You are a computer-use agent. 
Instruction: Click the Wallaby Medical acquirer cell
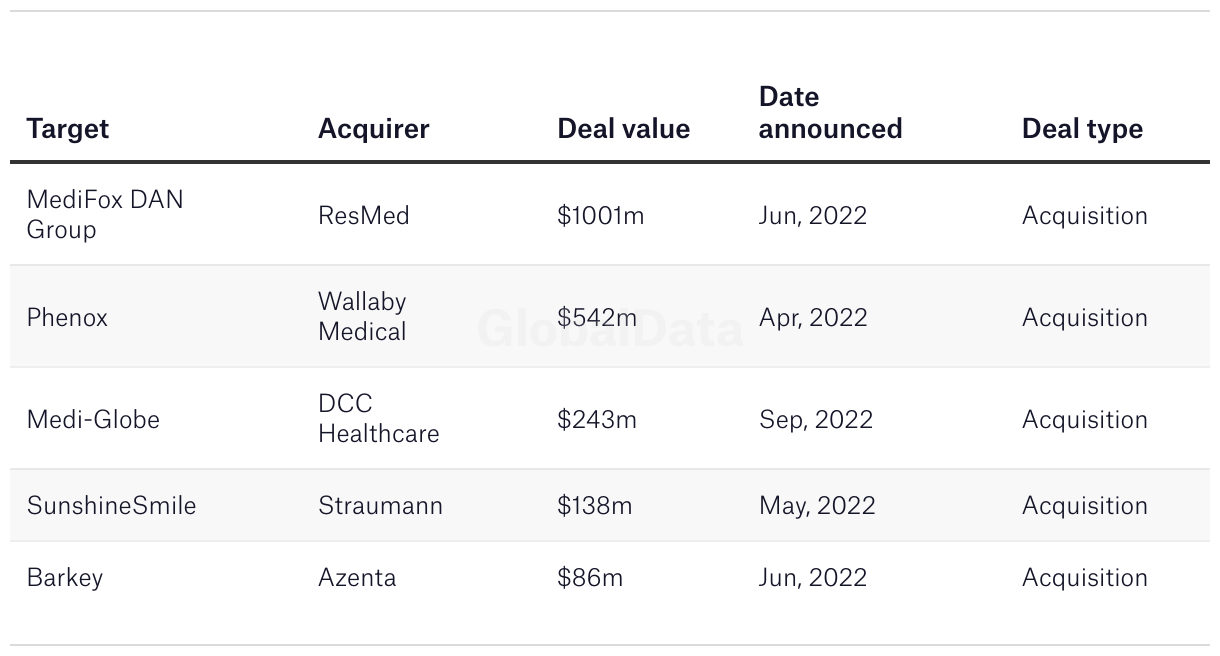click(x=362, y=316)
